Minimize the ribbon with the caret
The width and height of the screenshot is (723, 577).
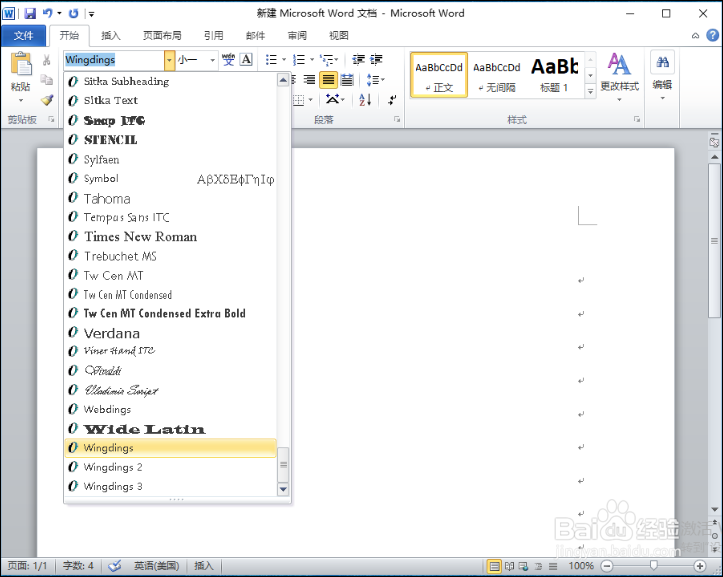(x=695, y=36)
